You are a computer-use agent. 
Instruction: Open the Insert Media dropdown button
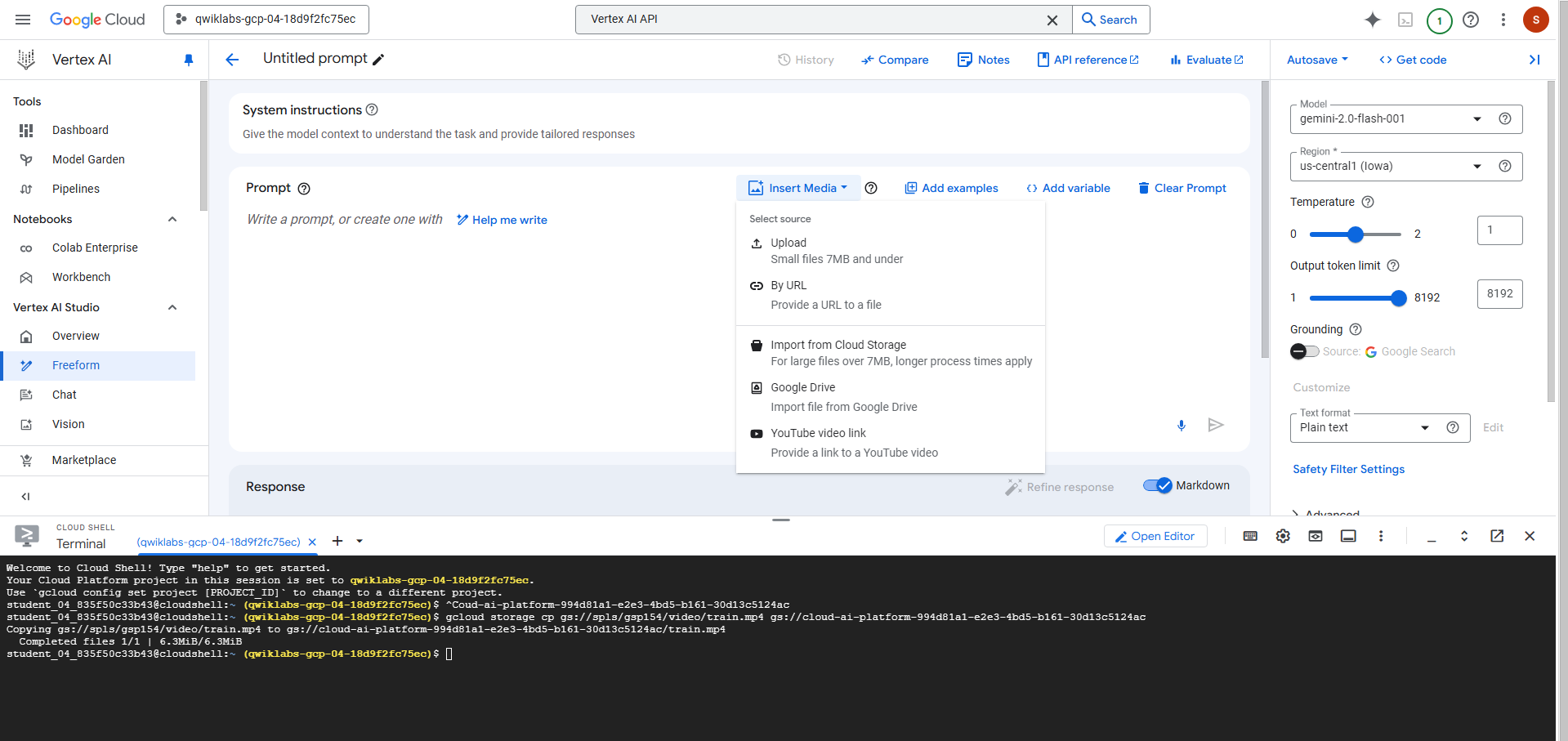(798, 188)
